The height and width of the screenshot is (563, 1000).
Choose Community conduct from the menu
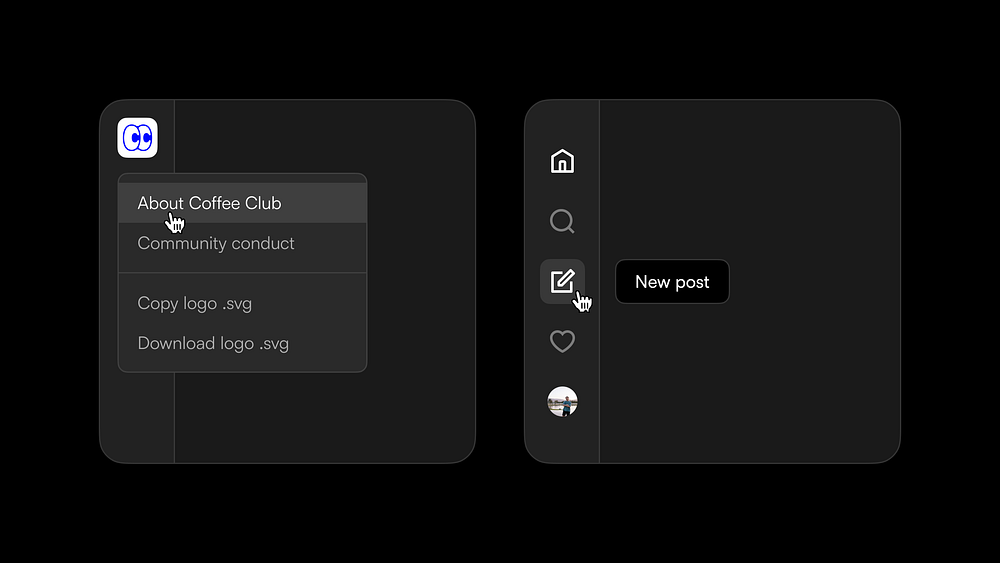coord(216,243)
